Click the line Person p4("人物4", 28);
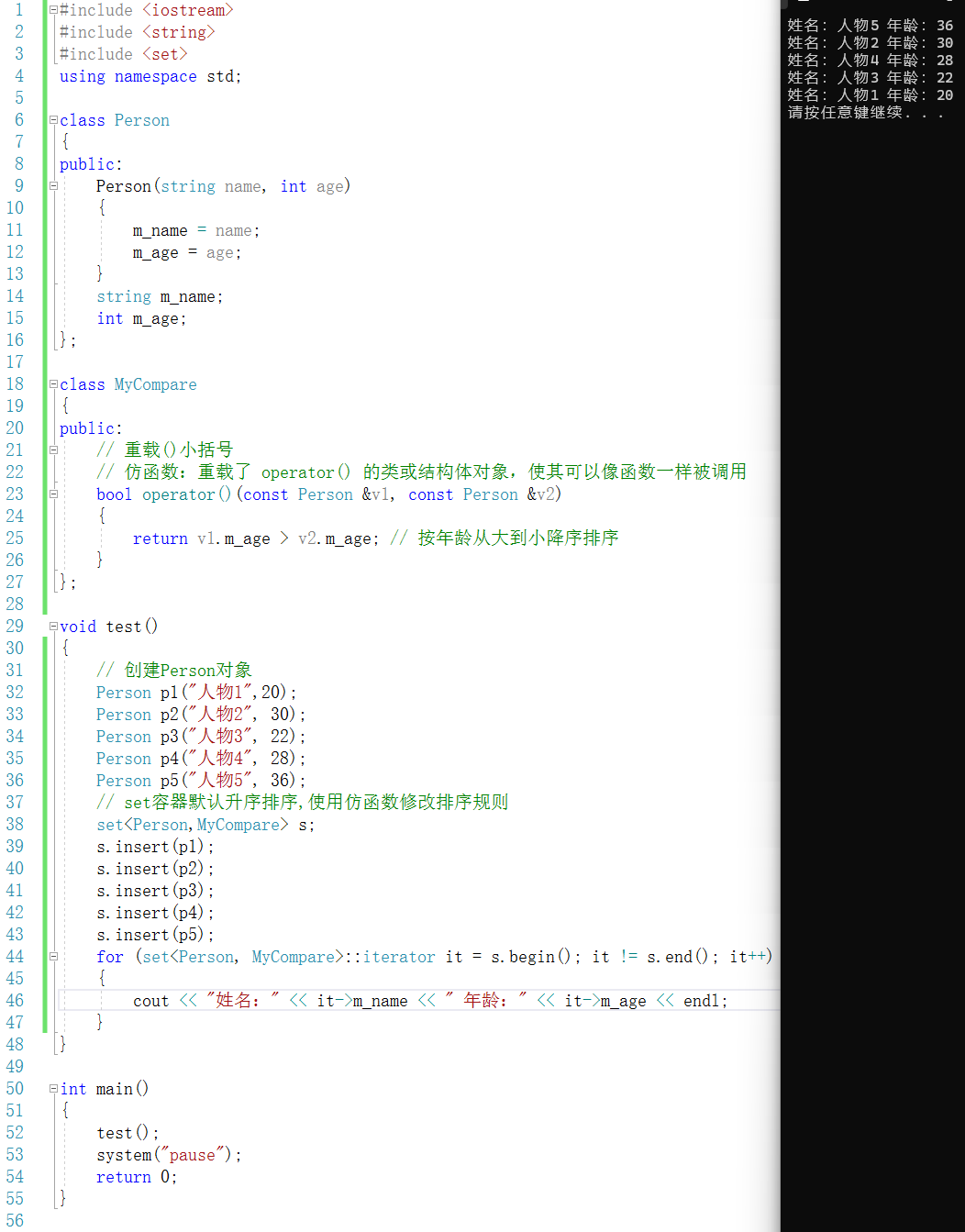The image size is (965, 1232). pyautogui.click(x=201, y=759)
